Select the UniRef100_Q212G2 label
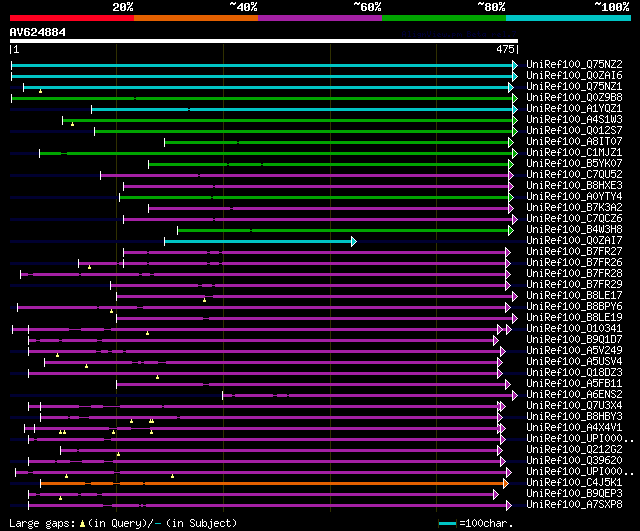Screen dimensions: 640x531 point(574,450)
